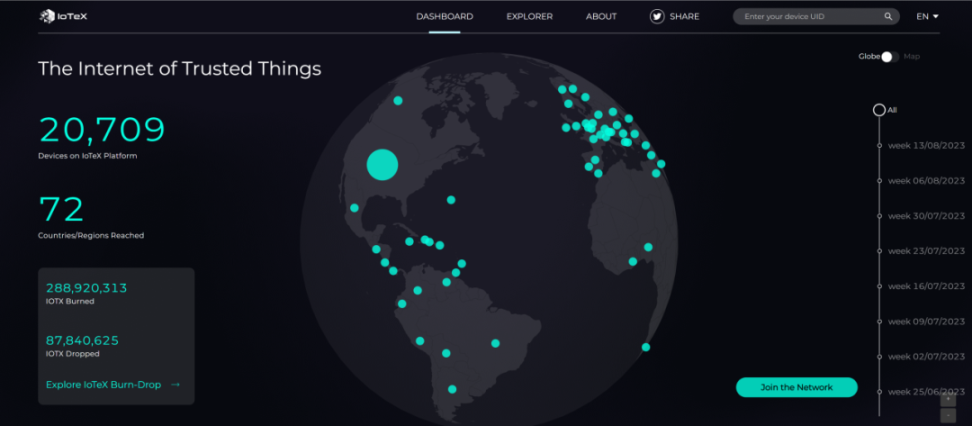The height and width of the screenshot is (426, 972).
Task: Click the 87,840,625 IOTX Dropped value
Action: (x=82, y=340)
